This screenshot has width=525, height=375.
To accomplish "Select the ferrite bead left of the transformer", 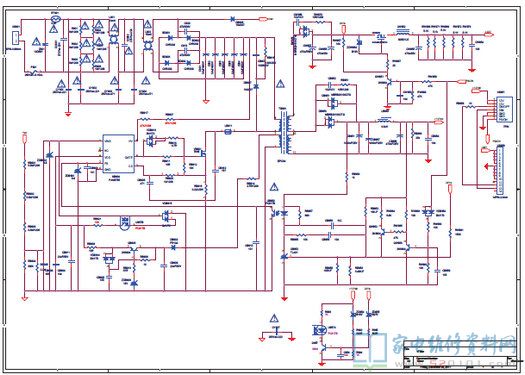I will pos(228,132).
